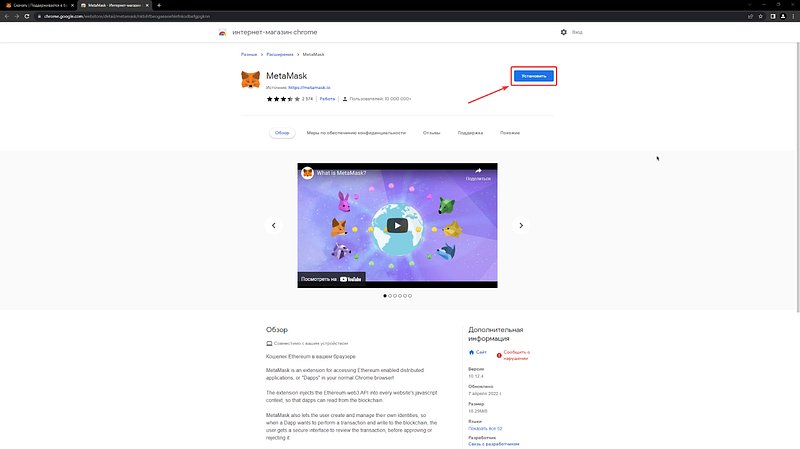Go forward in browser history
Image resolution: width=800 pixels, height=449 pixels.
pyautogui.click(x=17, y=16)
